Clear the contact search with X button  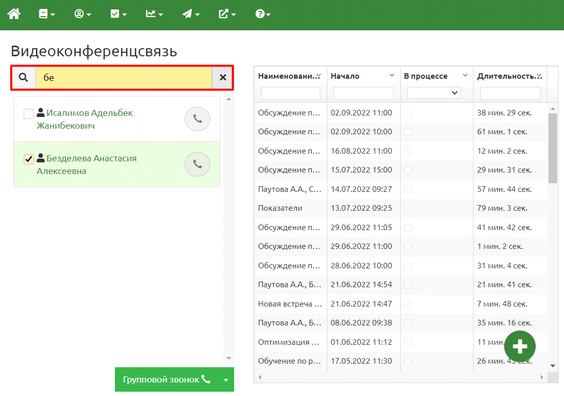(x=223, y=77)
